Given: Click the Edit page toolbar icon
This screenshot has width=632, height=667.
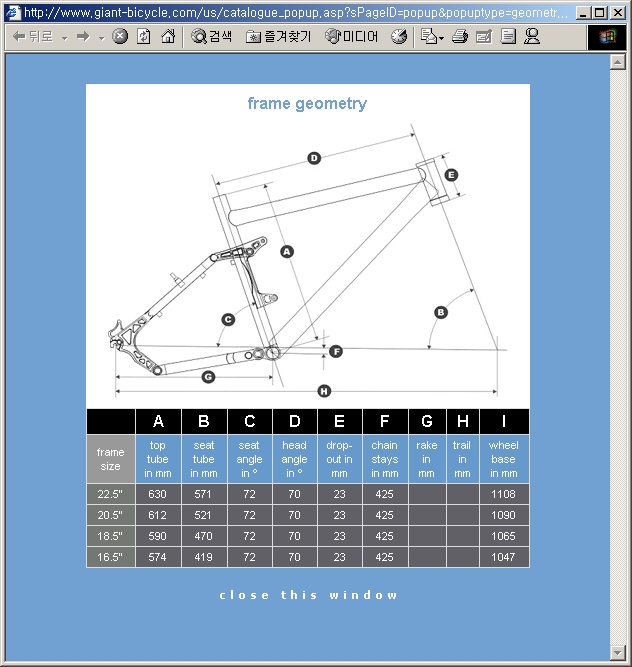Looking at the screenshot, I should click(484, 37).
